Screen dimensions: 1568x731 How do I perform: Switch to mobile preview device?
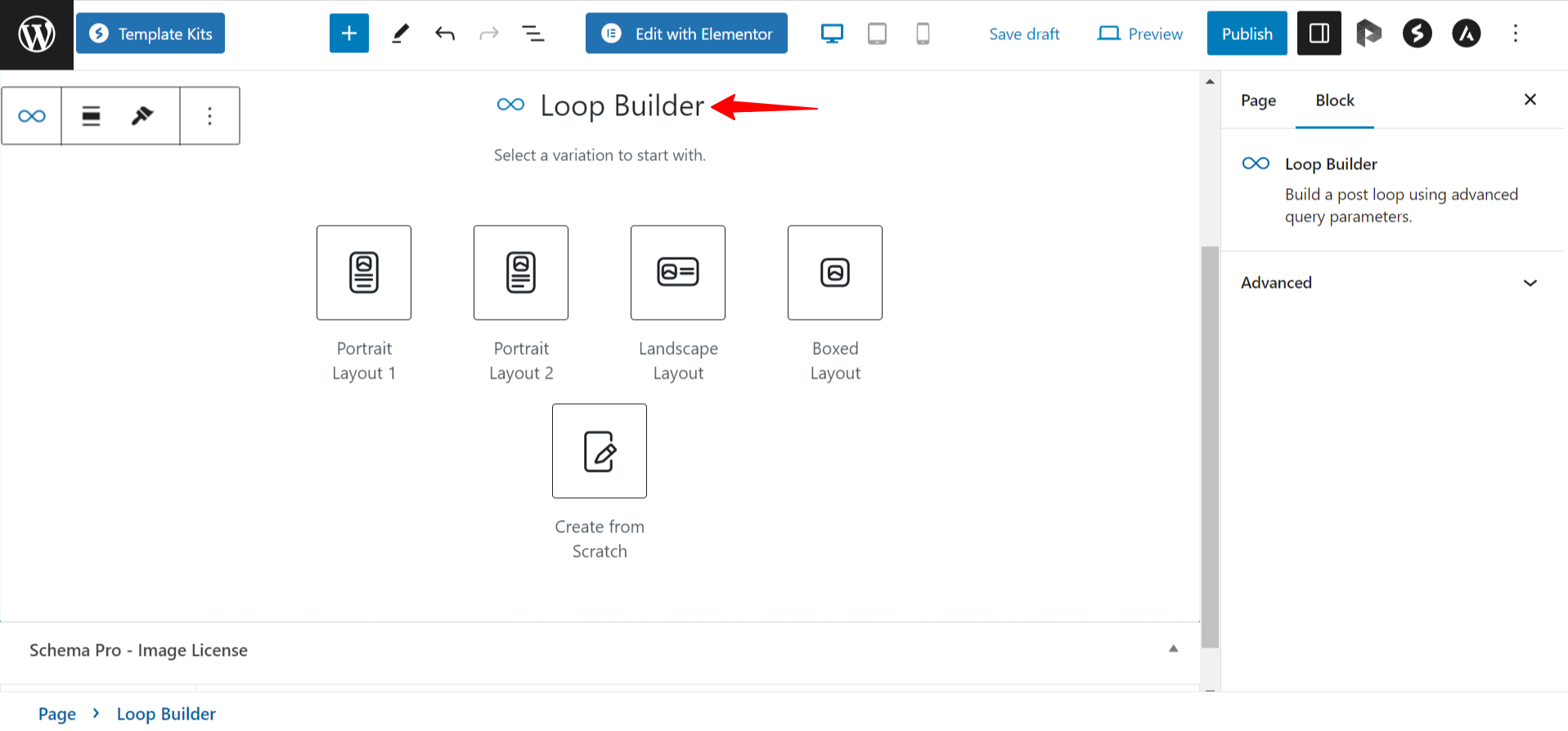pyautogui.click(x=923, y=34)
